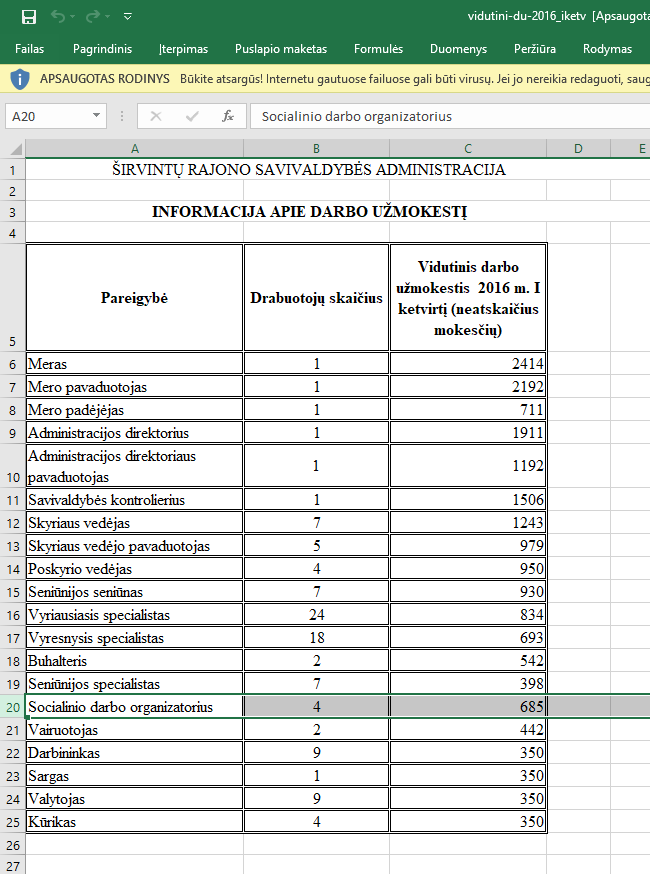Click the Protected View shield icon
The height and width of the screenshot is (874, 650).
click(x=21, y=78)
